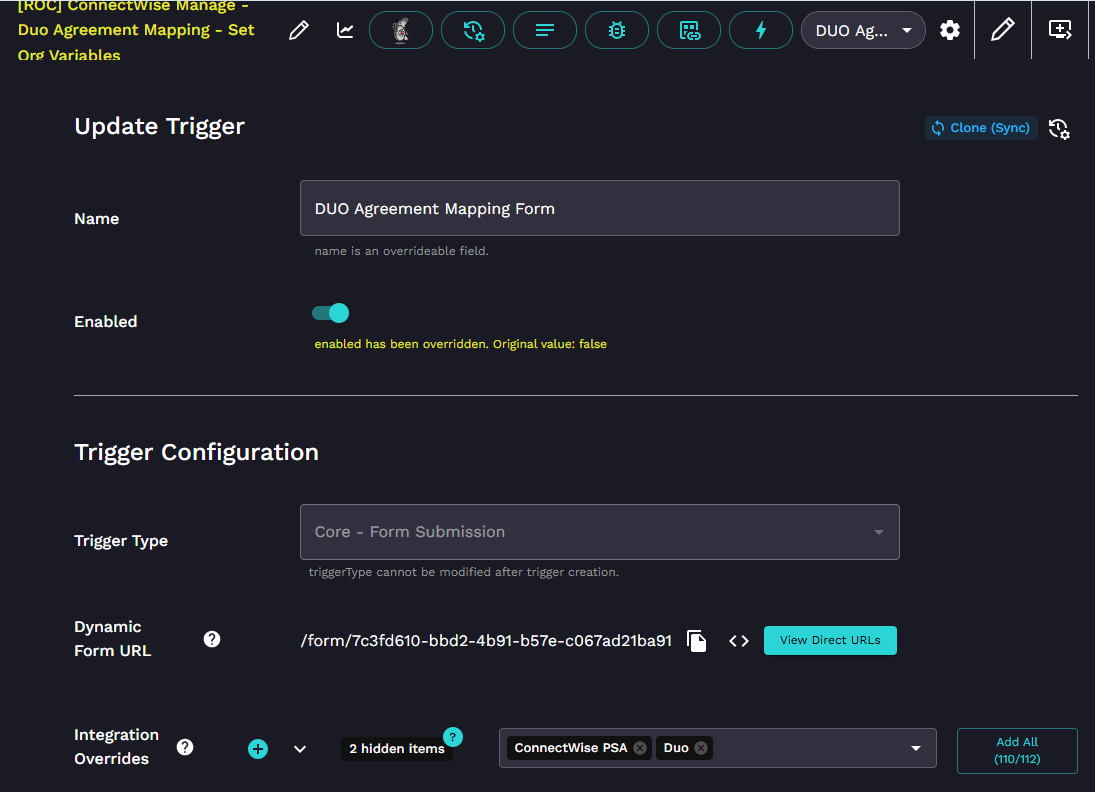This screenshot has height=792, width=1095.
Task: Open the DUO Ag... trigger dropdown
Action: click(862, 30)
